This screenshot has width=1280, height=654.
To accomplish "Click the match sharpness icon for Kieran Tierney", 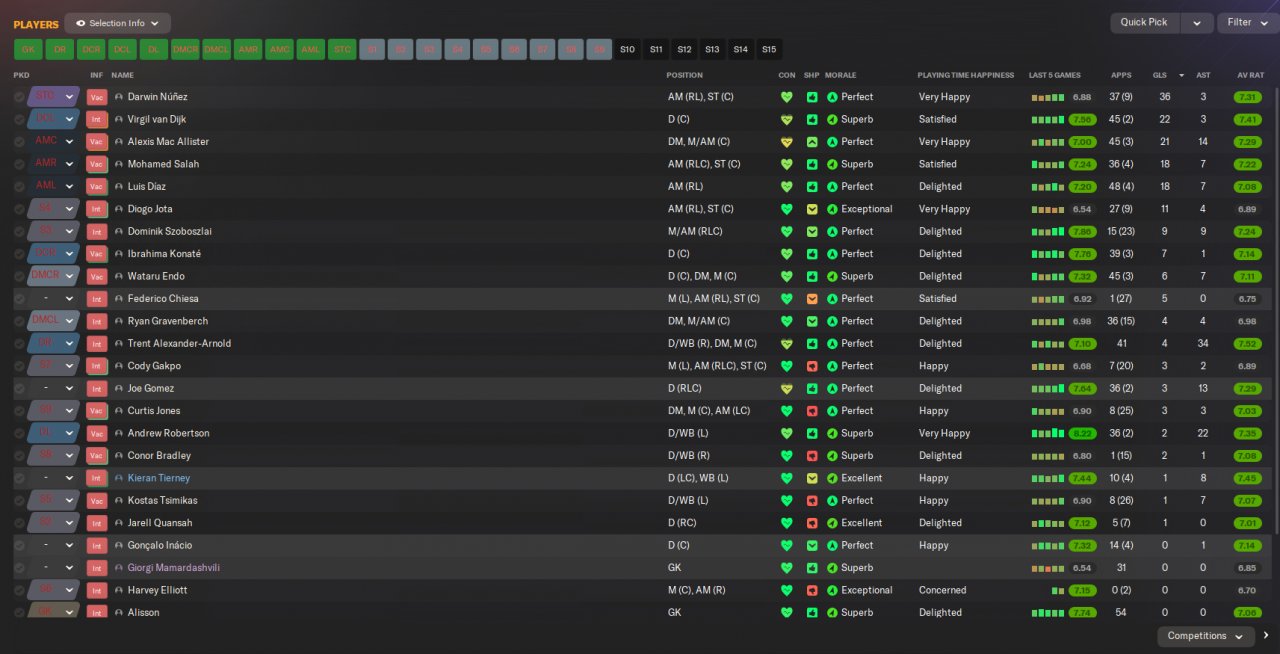I will pos(812,478).
